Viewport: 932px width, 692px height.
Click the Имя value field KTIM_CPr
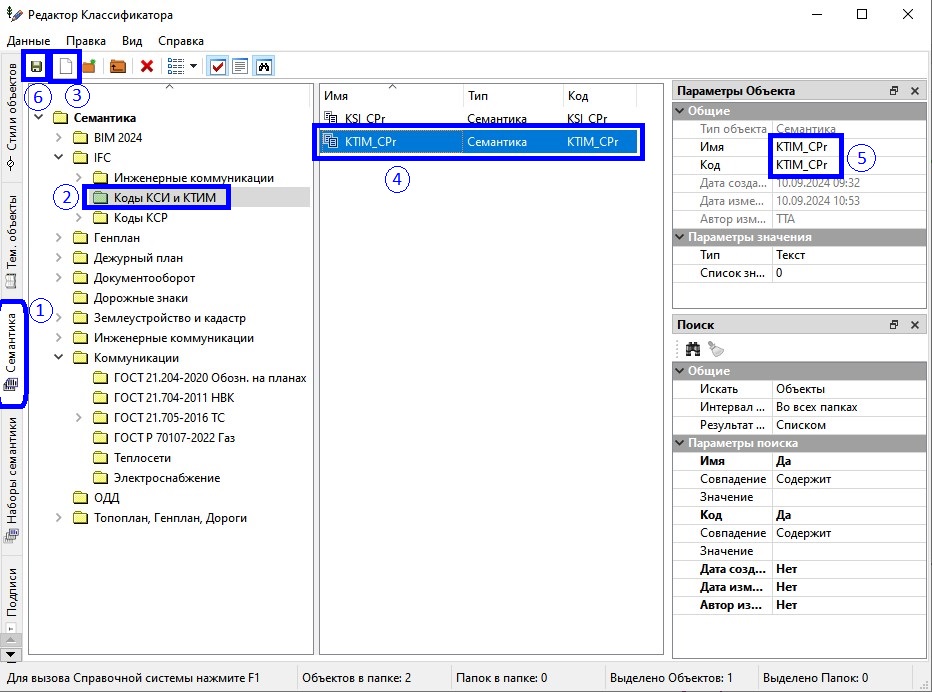(x=803, y=147)
